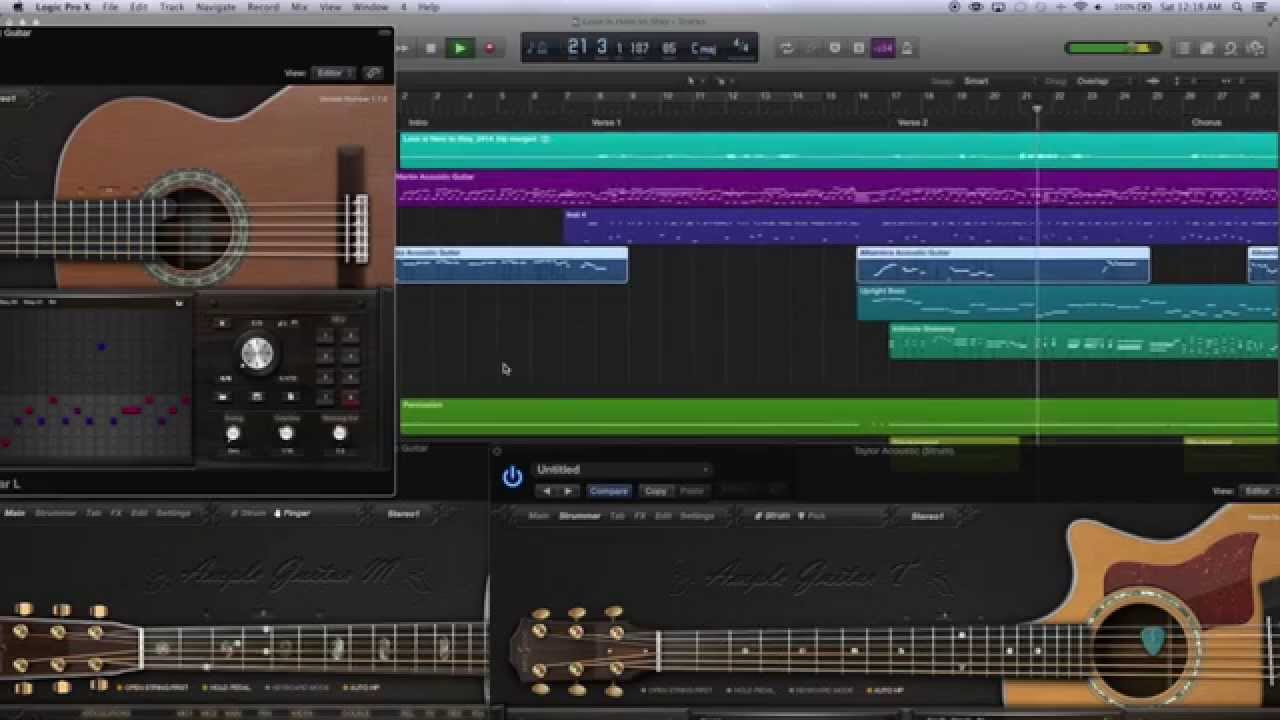Click the link icon in top plugin window

point(373,73)
